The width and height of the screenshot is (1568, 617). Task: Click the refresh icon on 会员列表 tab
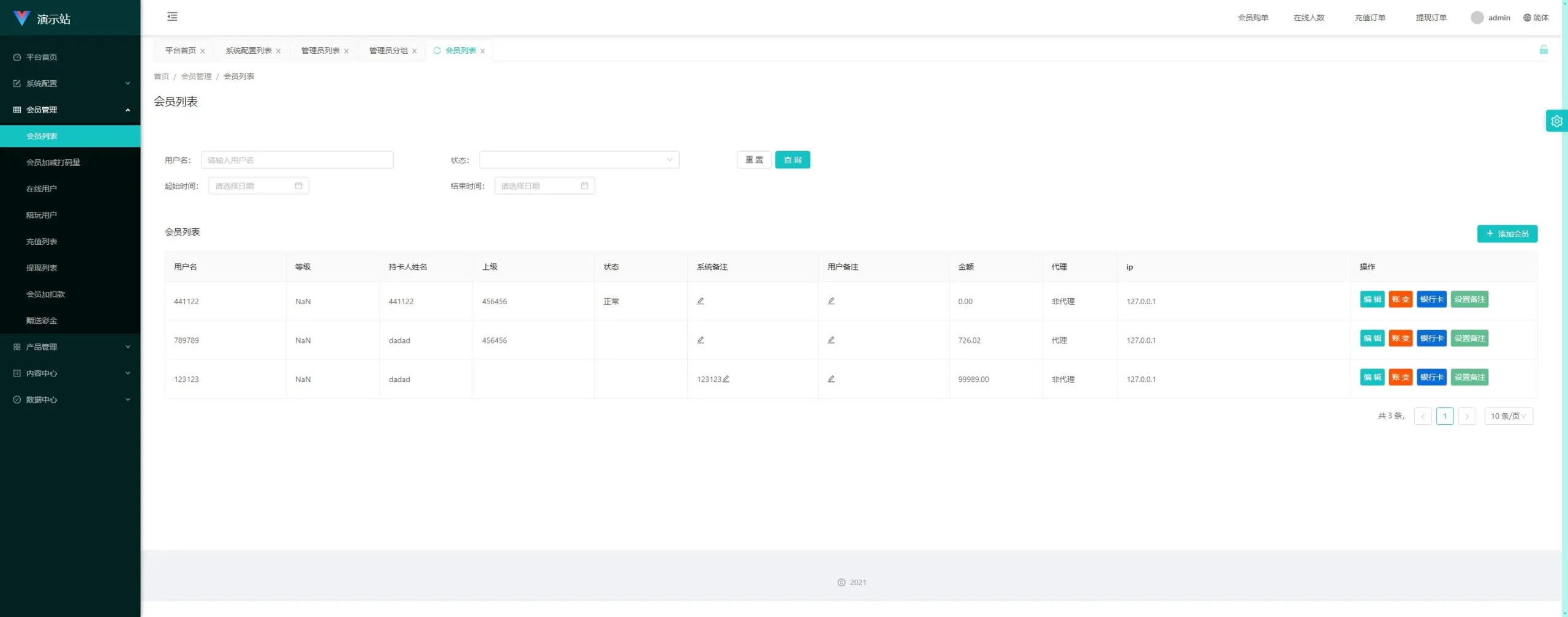pyautogui.click(x=437, y=51)
